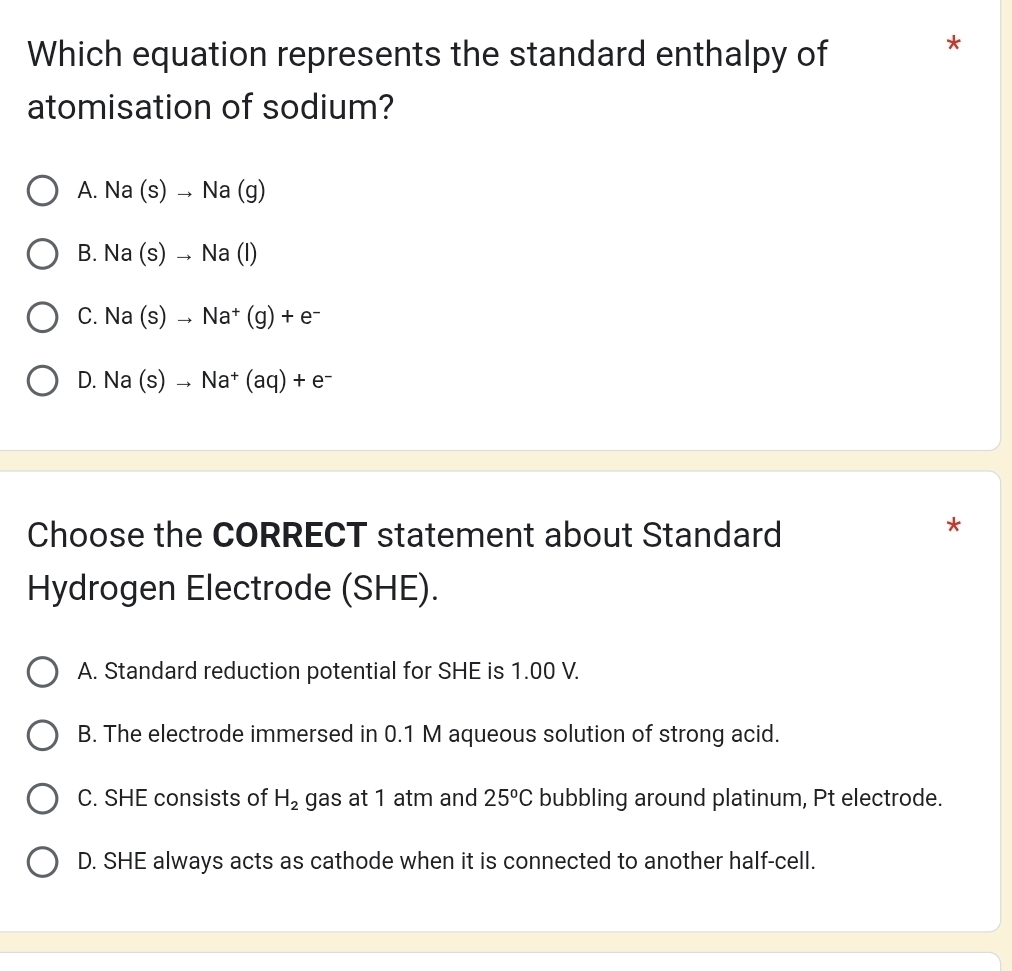Click the 'electrode immersed in 0.1 M' text
The height and width of the screenshot is (971, 1012).
(428, 735)
